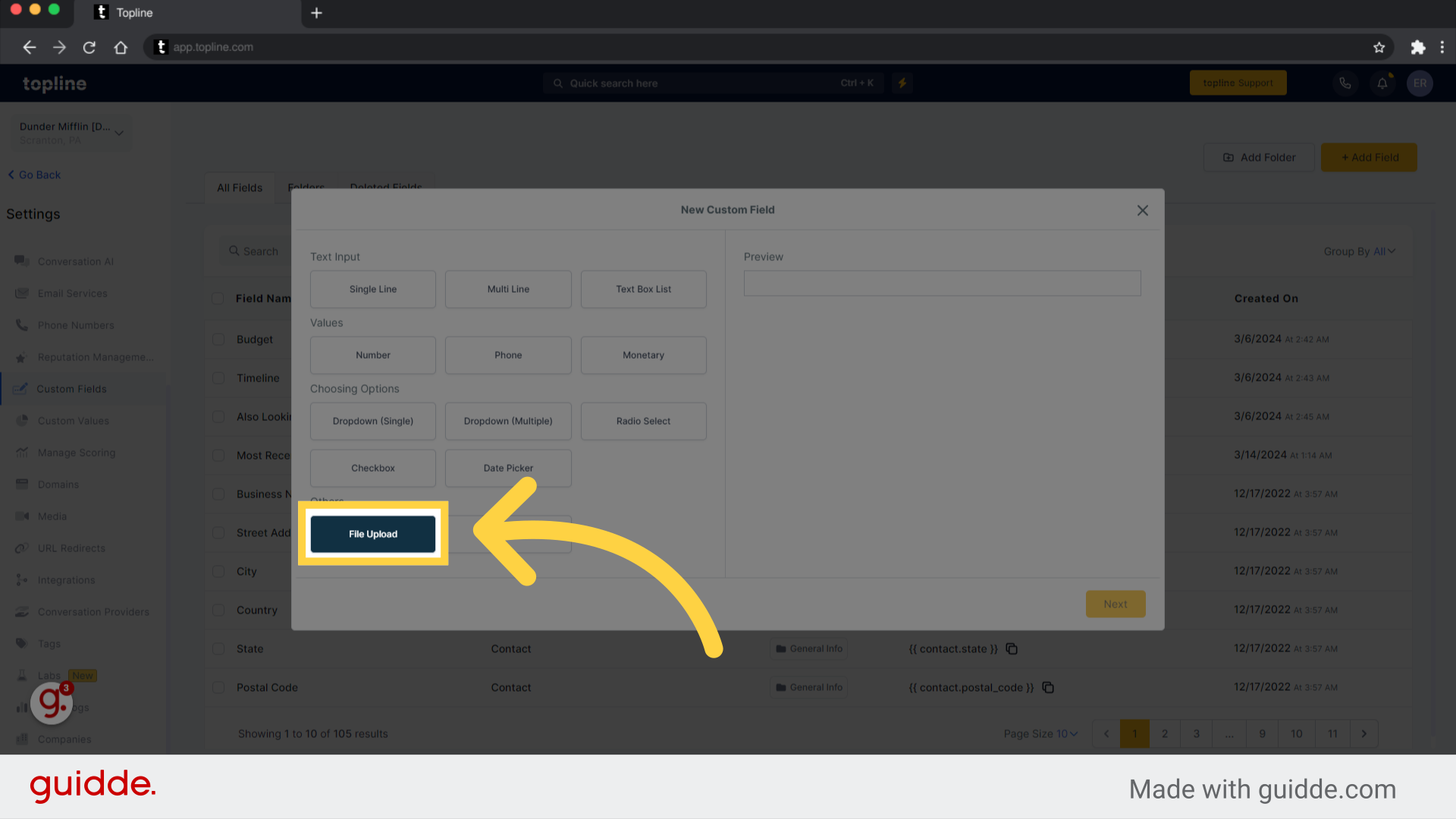Screen dimensions: 1456x819
Task: Click the Topline Support button icon
Action: (x=1239, y=82)
